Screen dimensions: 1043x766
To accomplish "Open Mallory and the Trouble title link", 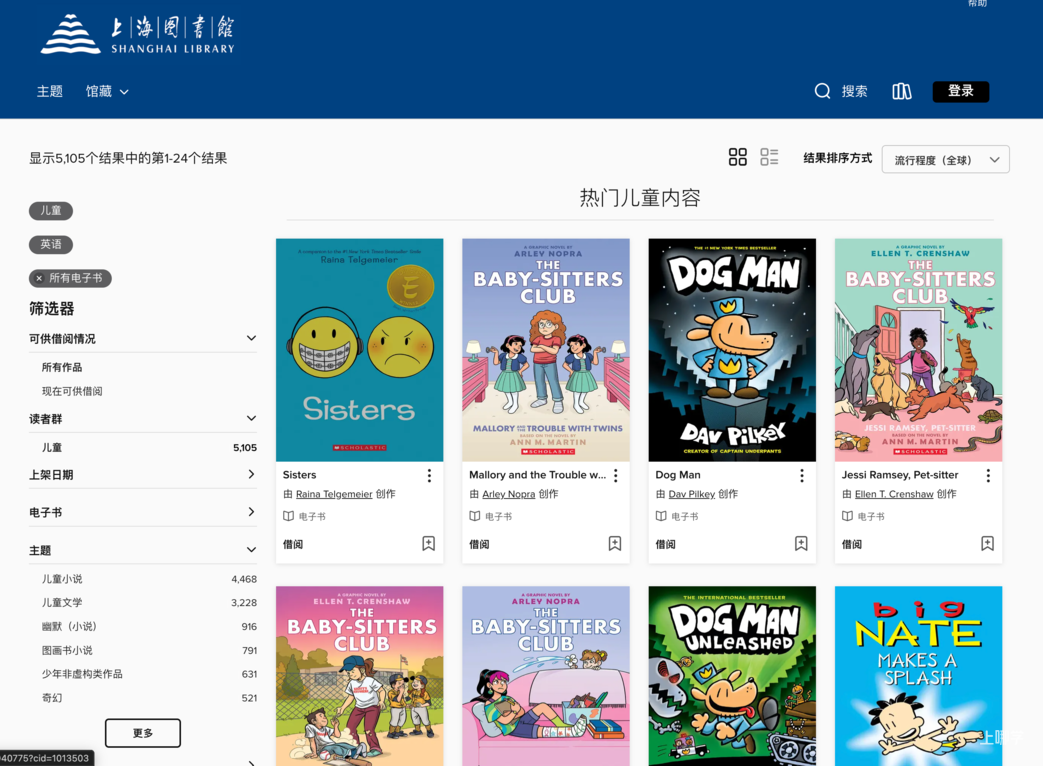I will [537, 475].
